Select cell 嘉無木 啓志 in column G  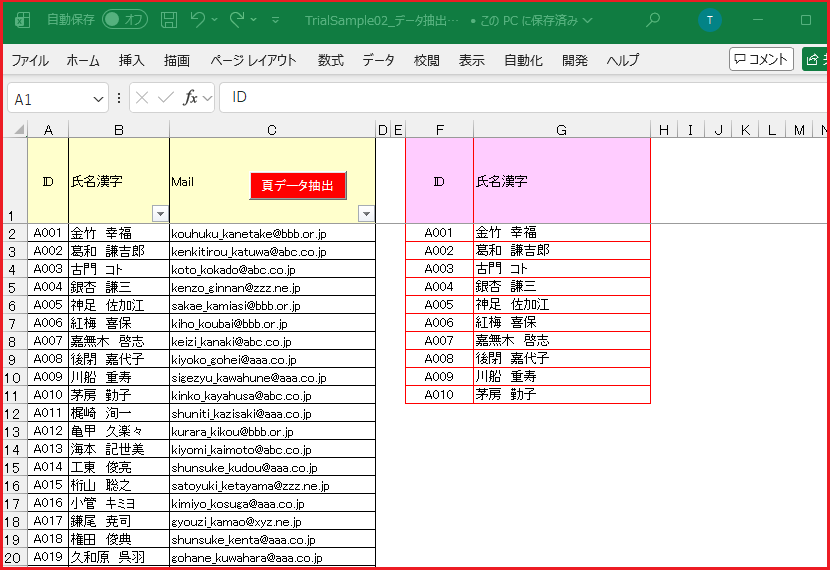pos(562,340)
